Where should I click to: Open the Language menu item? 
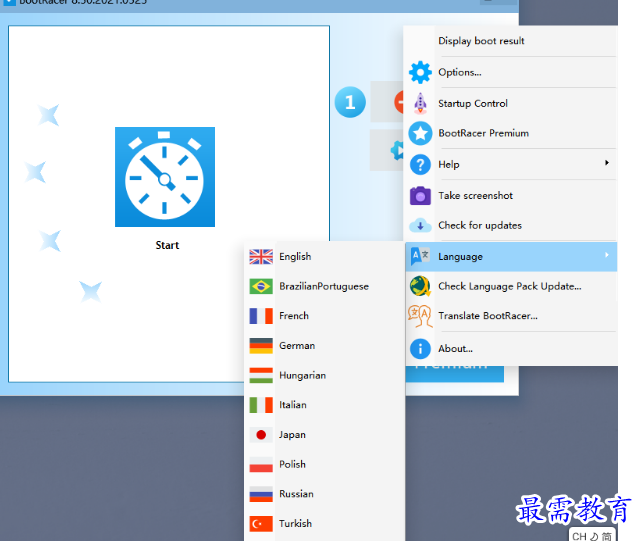510,257
